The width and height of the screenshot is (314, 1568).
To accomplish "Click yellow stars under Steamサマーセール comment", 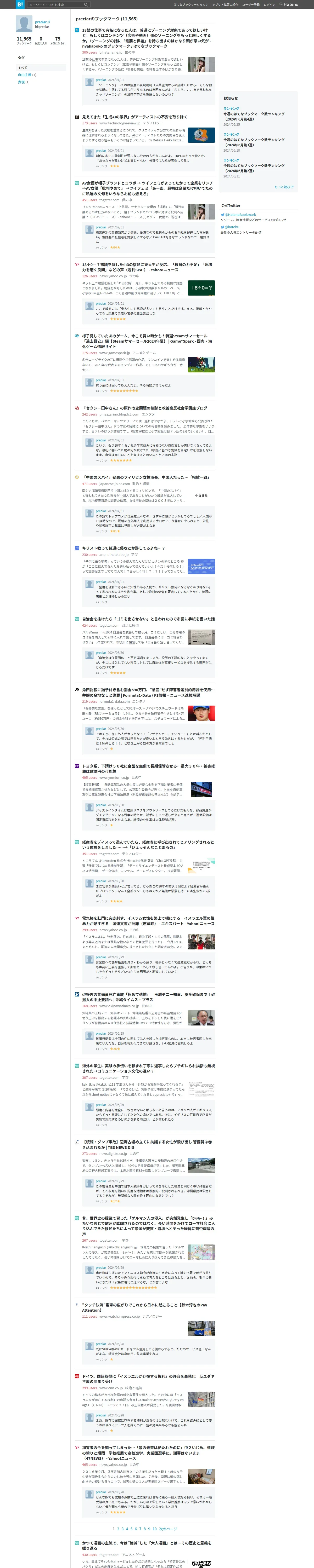I will [124, 391].
